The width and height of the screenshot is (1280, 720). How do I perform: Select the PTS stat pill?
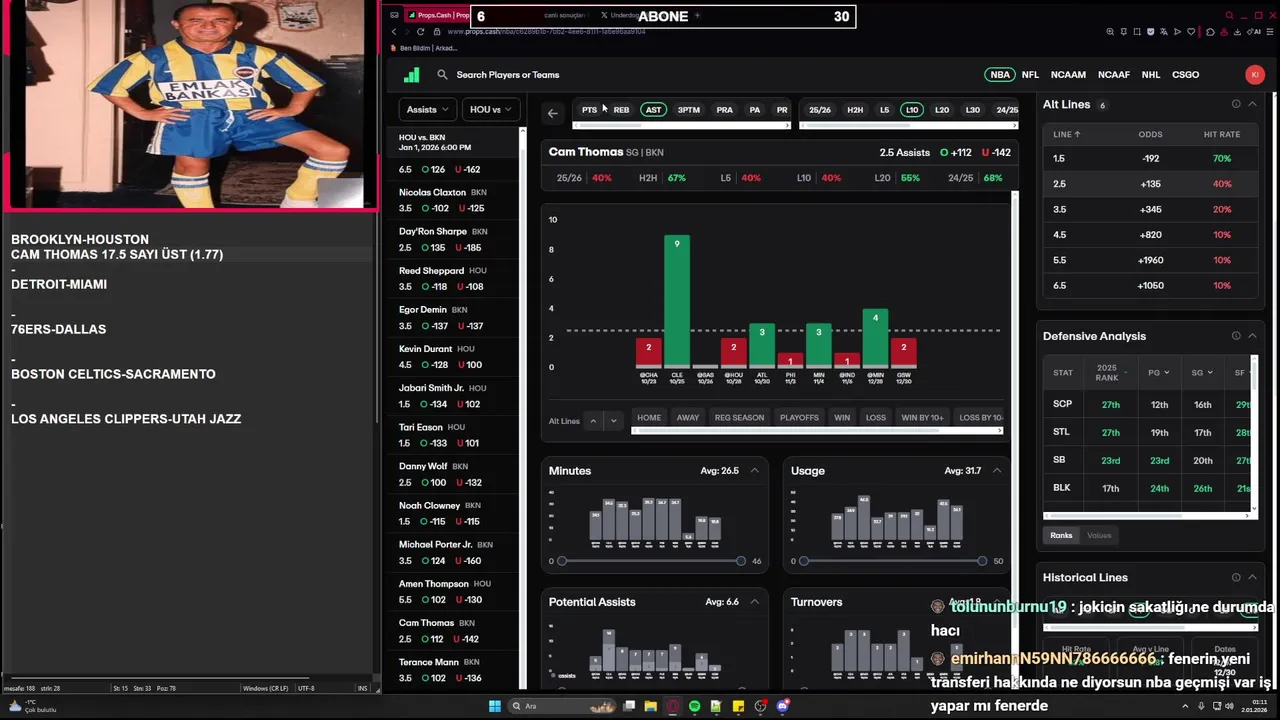coord(589,110)
